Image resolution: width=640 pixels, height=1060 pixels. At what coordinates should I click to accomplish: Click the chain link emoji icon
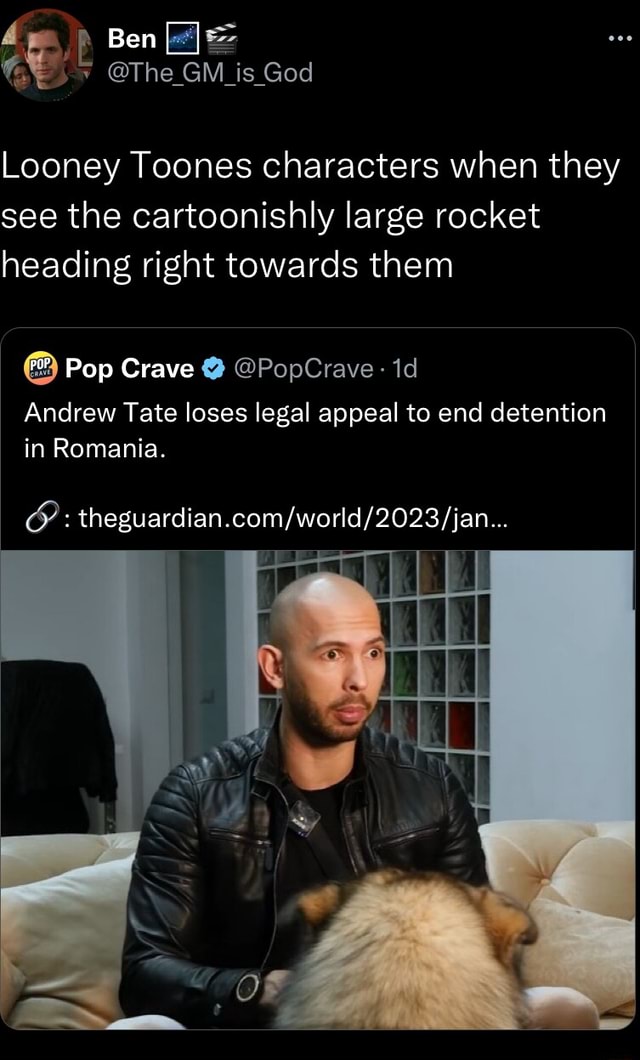click(x=41, y=518)
